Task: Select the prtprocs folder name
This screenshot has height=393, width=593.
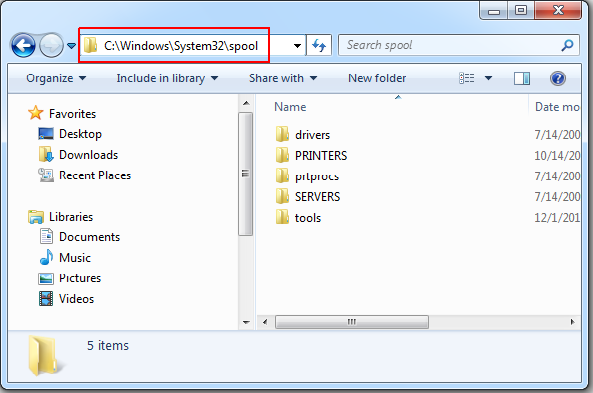Action: click(x=317, y=177)
